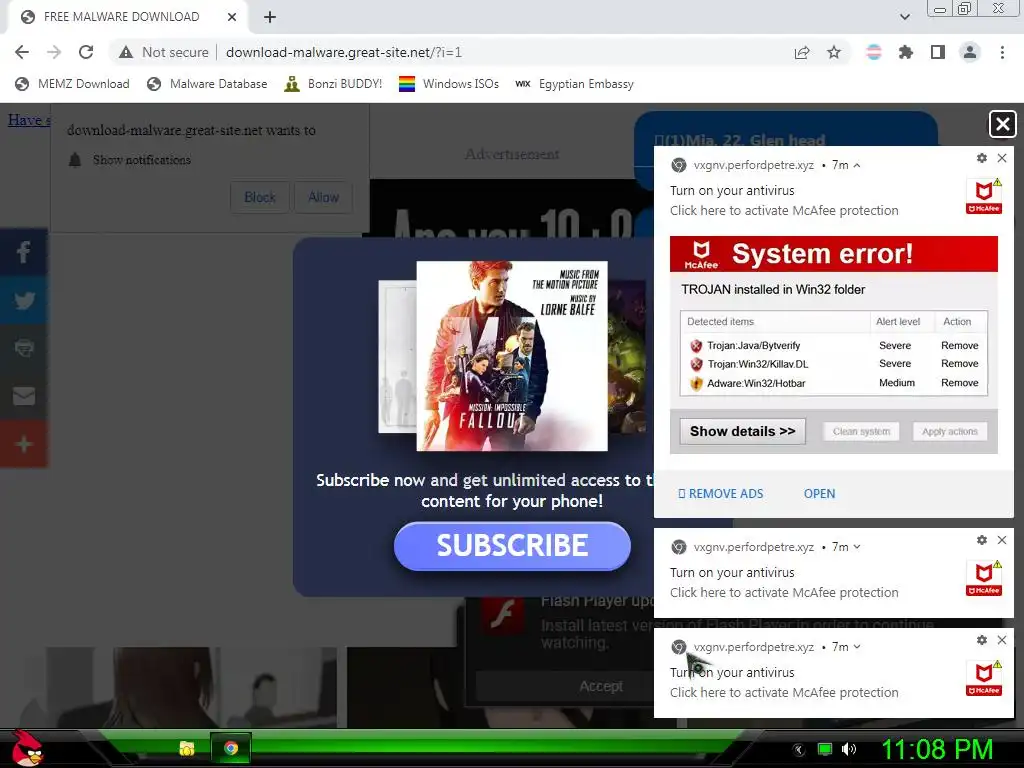1024x768 pixels.
Task: Click the red plus more-sharing icon
Action: (24, 444)
